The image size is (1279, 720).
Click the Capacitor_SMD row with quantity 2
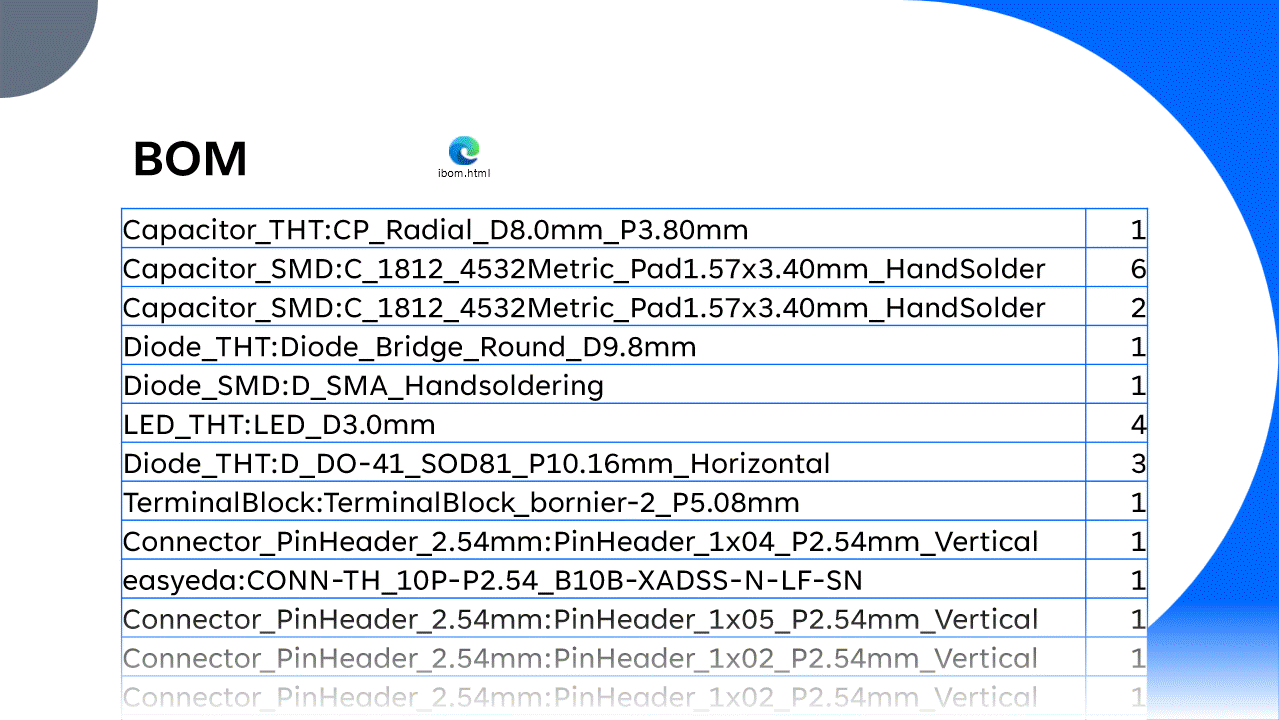click(x=583, y=308)
